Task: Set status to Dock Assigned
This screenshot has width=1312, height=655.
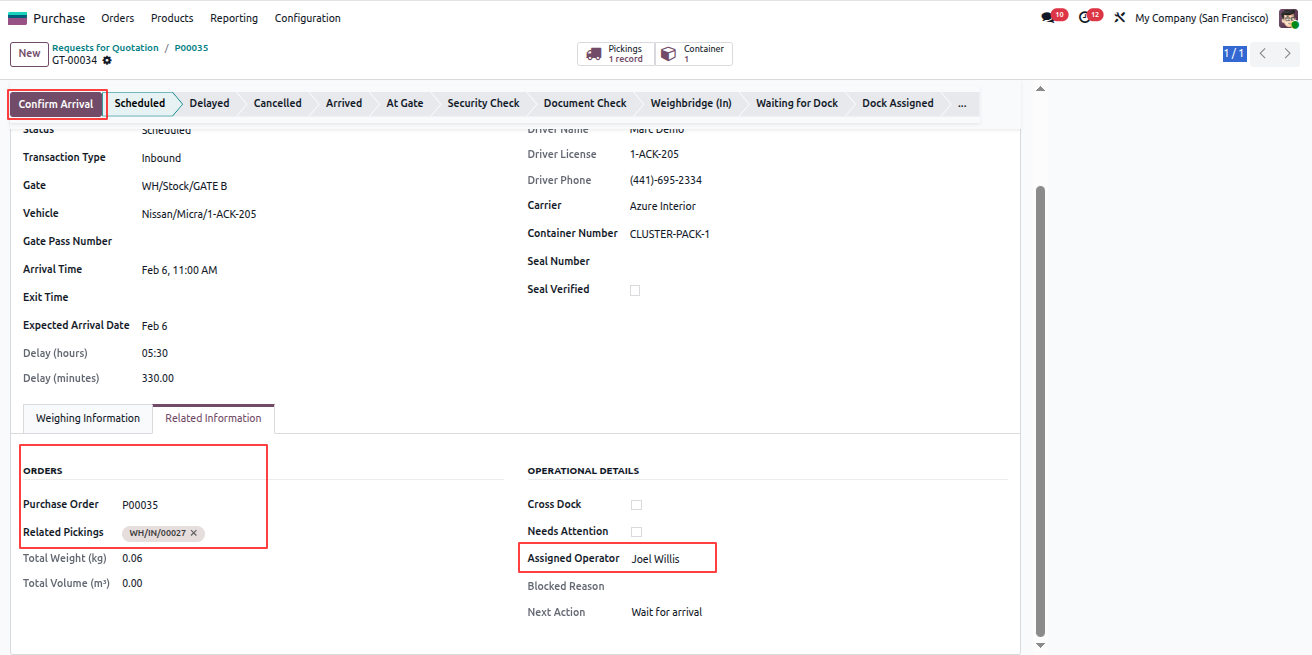Action: point(898,104)
